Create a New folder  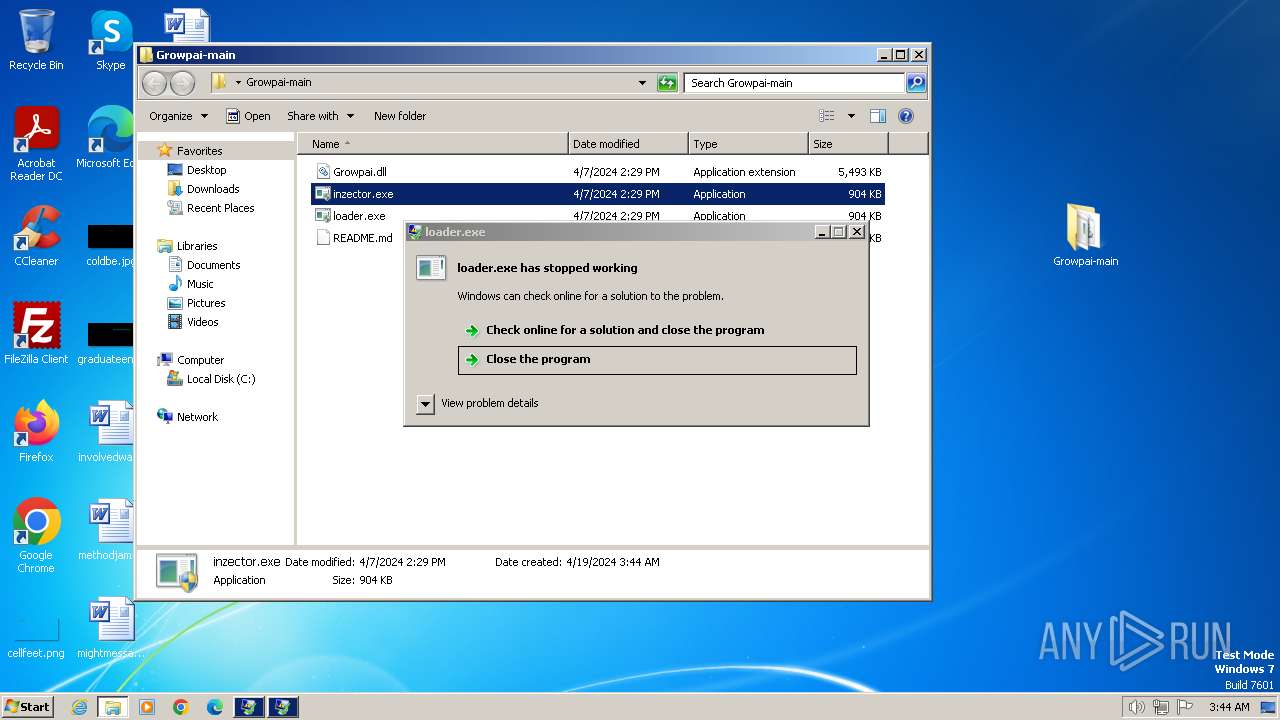click(x=400, y=116)
